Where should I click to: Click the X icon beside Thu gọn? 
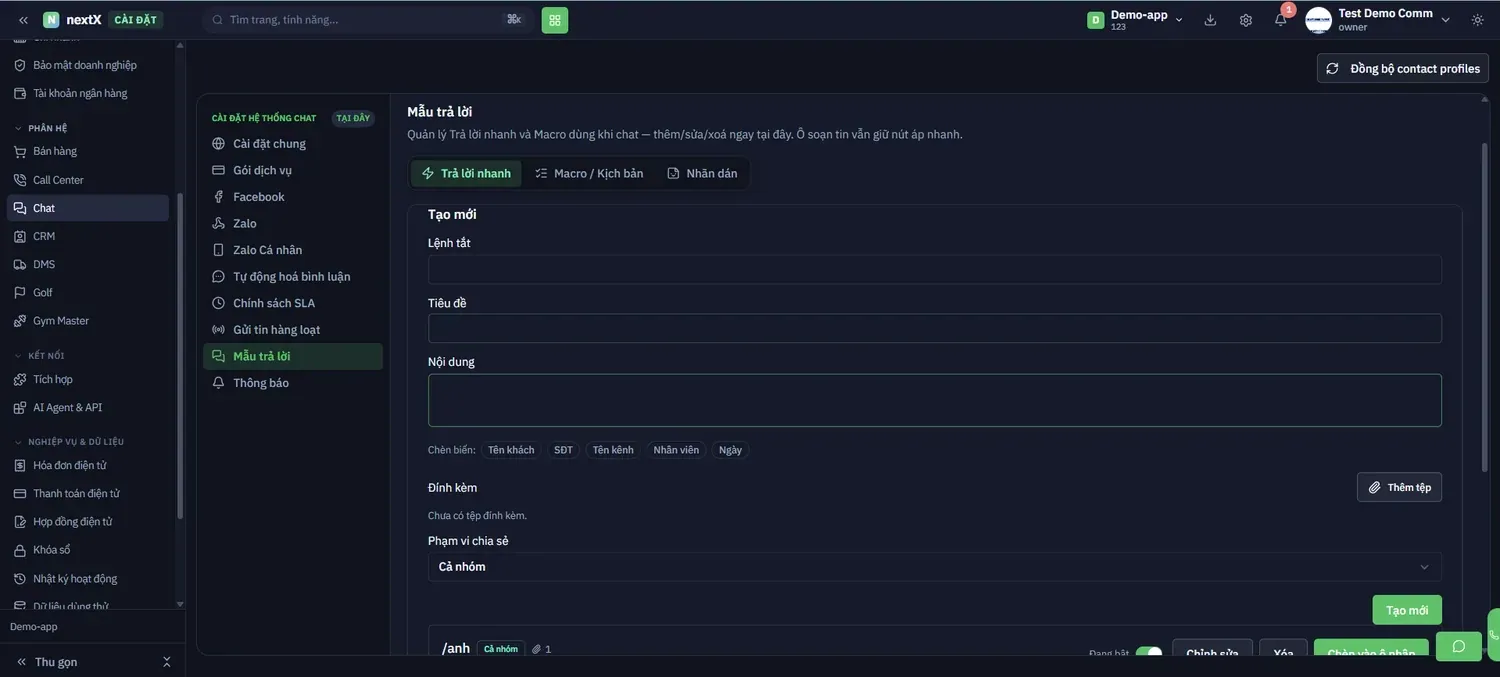pyautogui.click(x=167, y=662)
